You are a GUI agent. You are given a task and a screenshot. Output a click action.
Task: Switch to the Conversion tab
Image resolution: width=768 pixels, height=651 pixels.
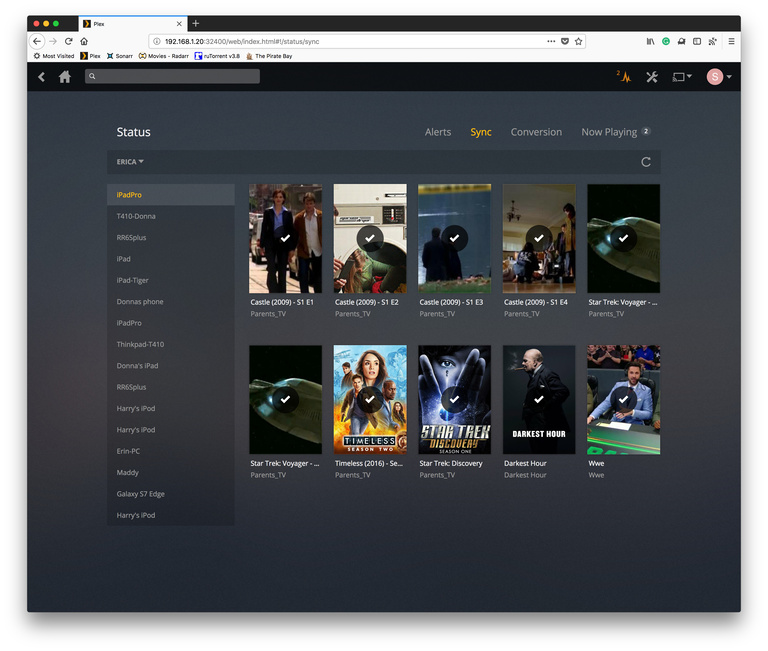point(536,132)
